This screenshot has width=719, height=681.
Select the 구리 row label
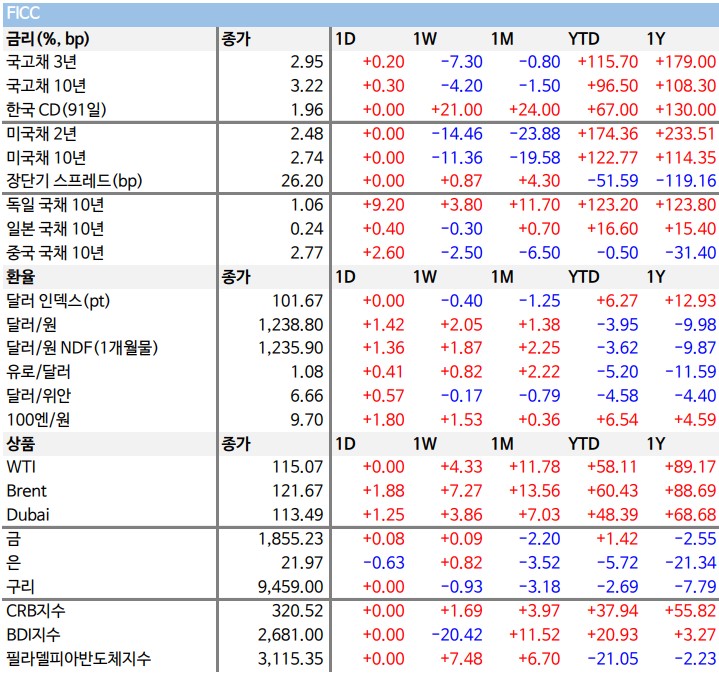(x=20, y=587)
